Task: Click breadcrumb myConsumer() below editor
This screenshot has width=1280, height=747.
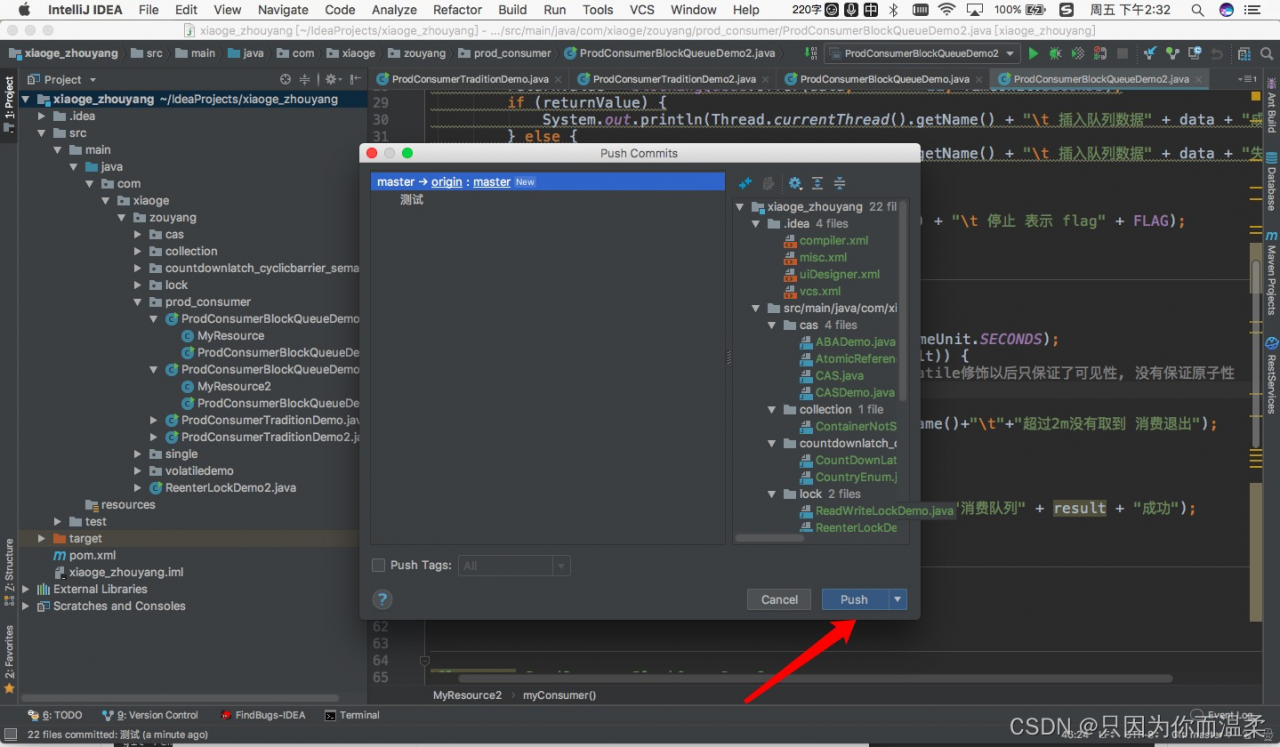Action: (x=559, y=695)
